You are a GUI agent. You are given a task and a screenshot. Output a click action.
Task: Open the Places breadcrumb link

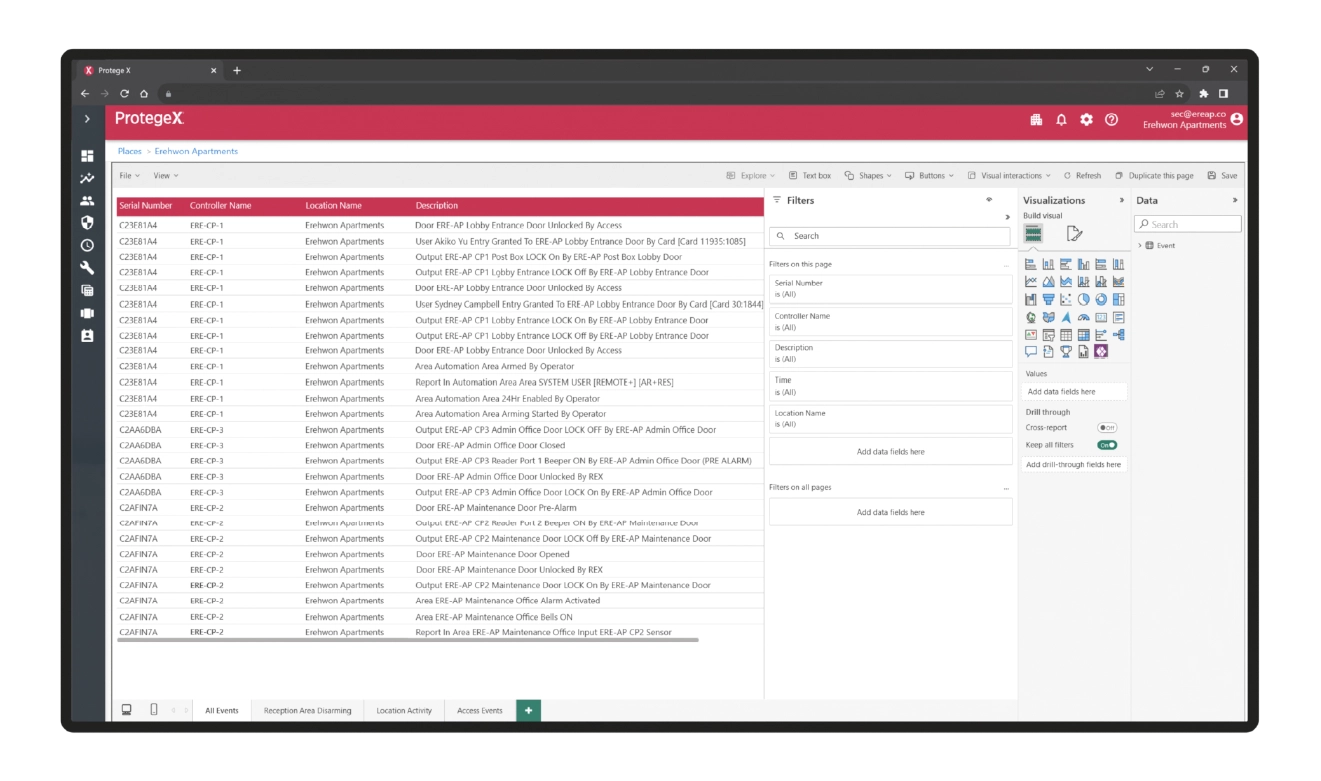(130, 151)
